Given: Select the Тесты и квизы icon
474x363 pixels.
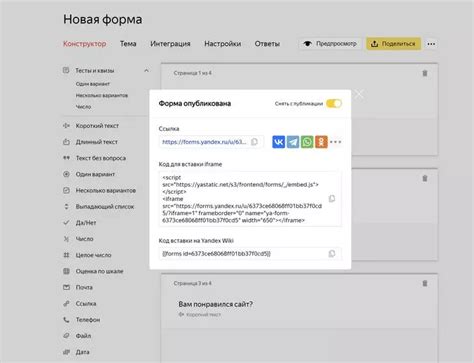Looking at the screenshot, I should click(66, 70).
